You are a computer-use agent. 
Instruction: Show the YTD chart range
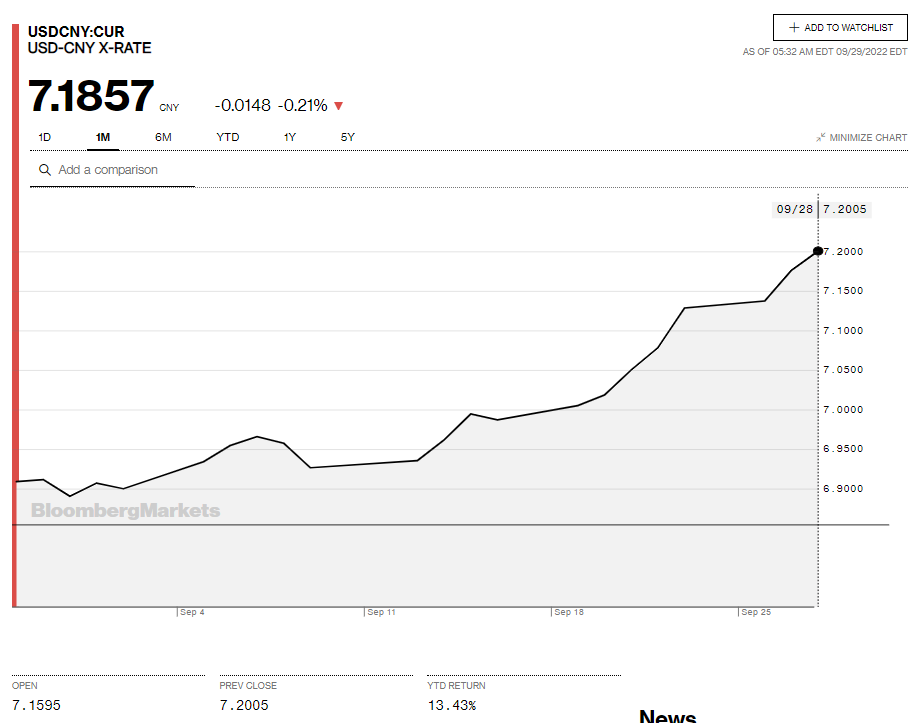pyautogui.click(x=228, y=137)
